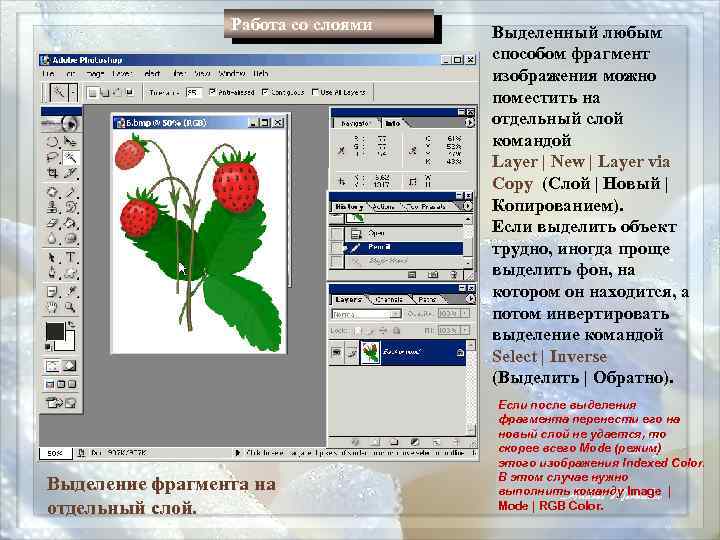
Task: Select the Open history state
Action: tap(404, 234)
